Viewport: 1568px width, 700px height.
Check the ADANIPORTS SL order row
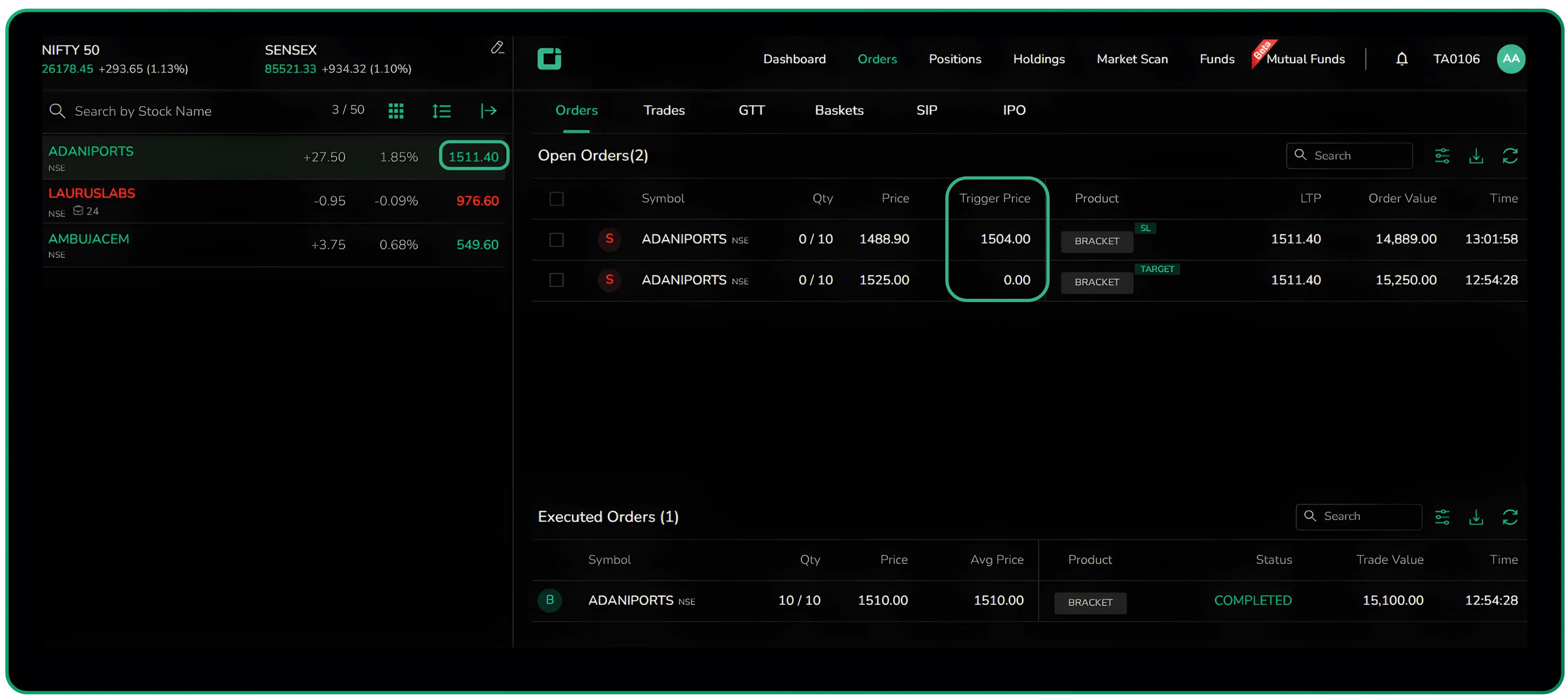tap(556, 239)
